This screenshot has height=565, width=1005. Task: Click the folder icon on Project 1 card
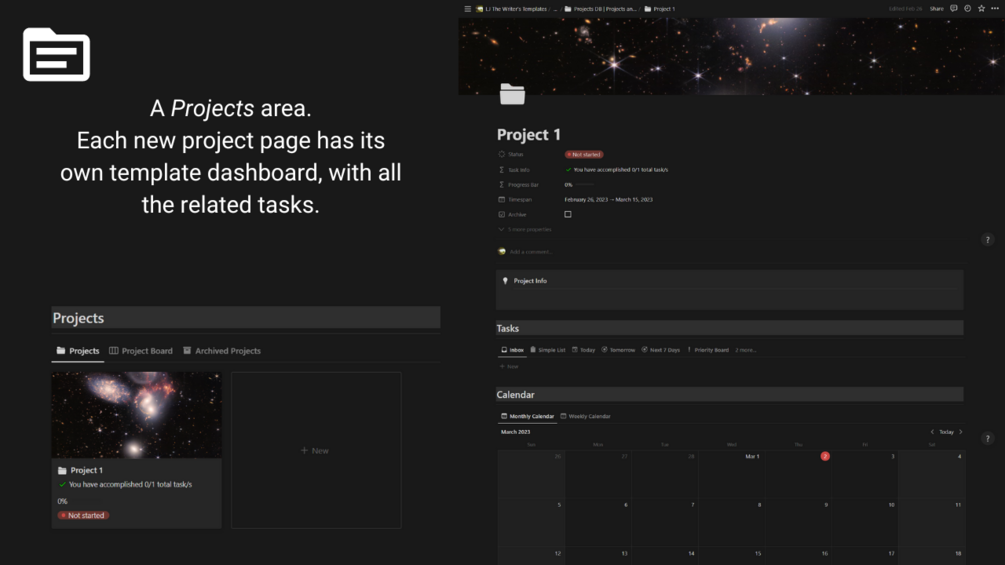pos(62,470)
